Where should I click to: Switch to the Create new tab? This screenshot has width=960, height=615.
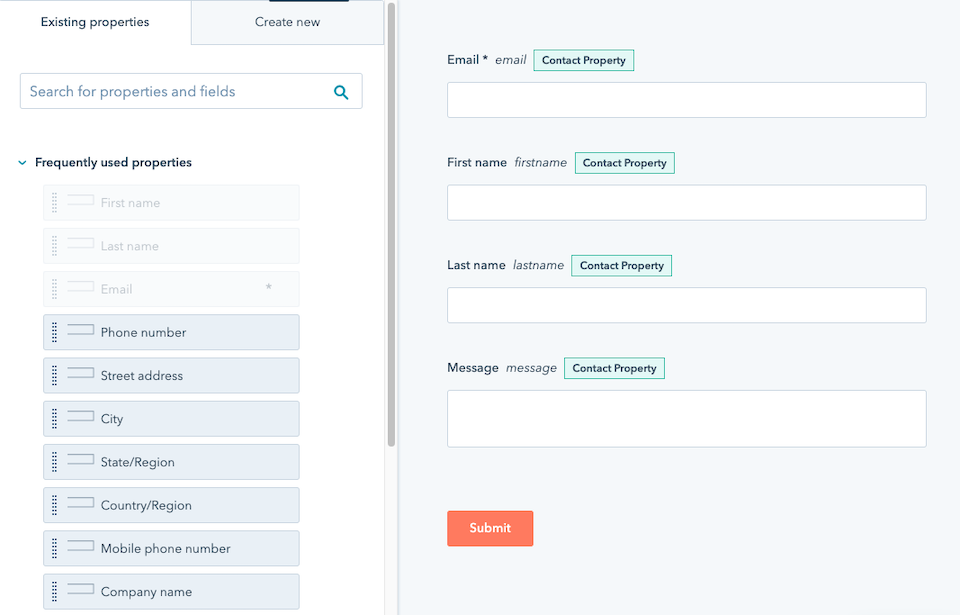pos(287,21)
